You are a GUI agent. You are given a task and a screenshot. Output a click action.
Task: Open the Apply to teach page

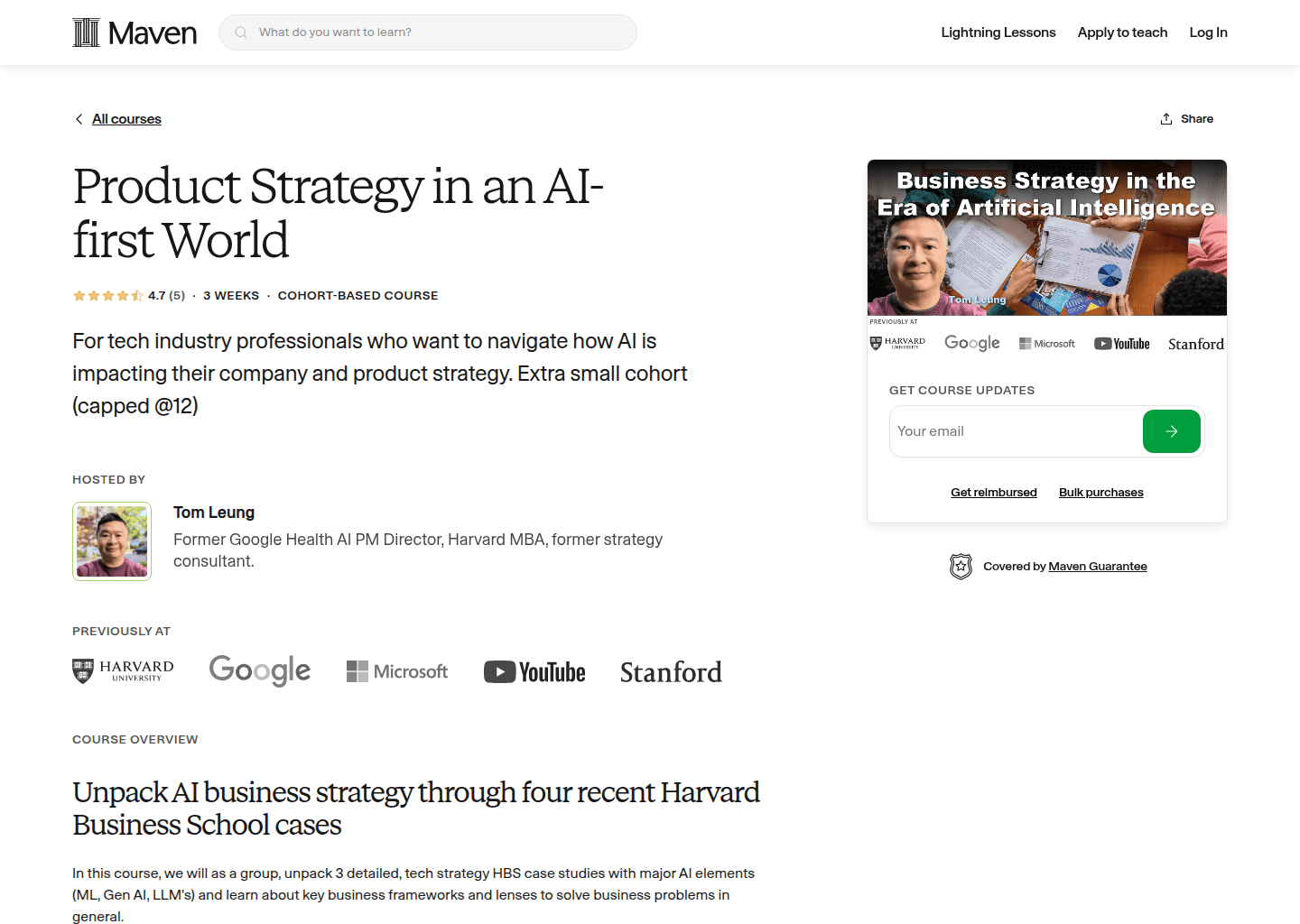click(1122, 32)
